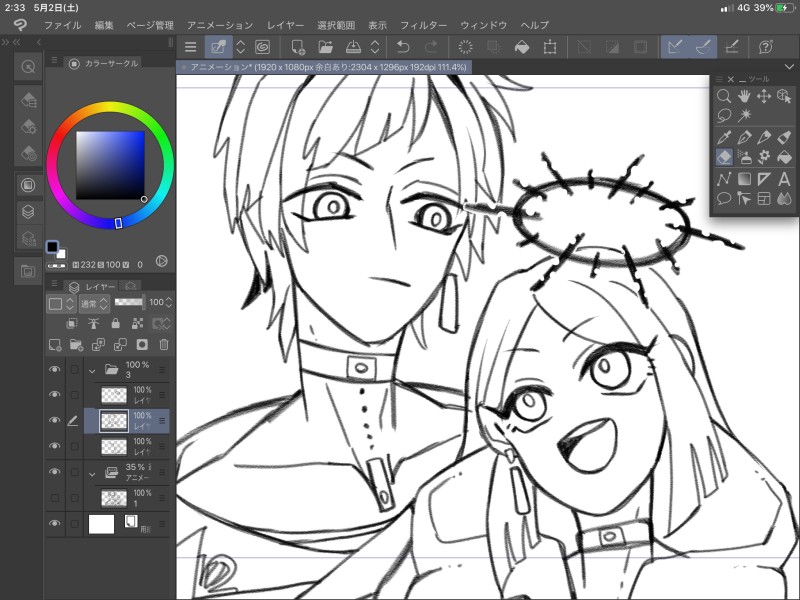The image size is (800, 600).
Task: Hide the 35% animation folder
Action: tap(55, 472)
